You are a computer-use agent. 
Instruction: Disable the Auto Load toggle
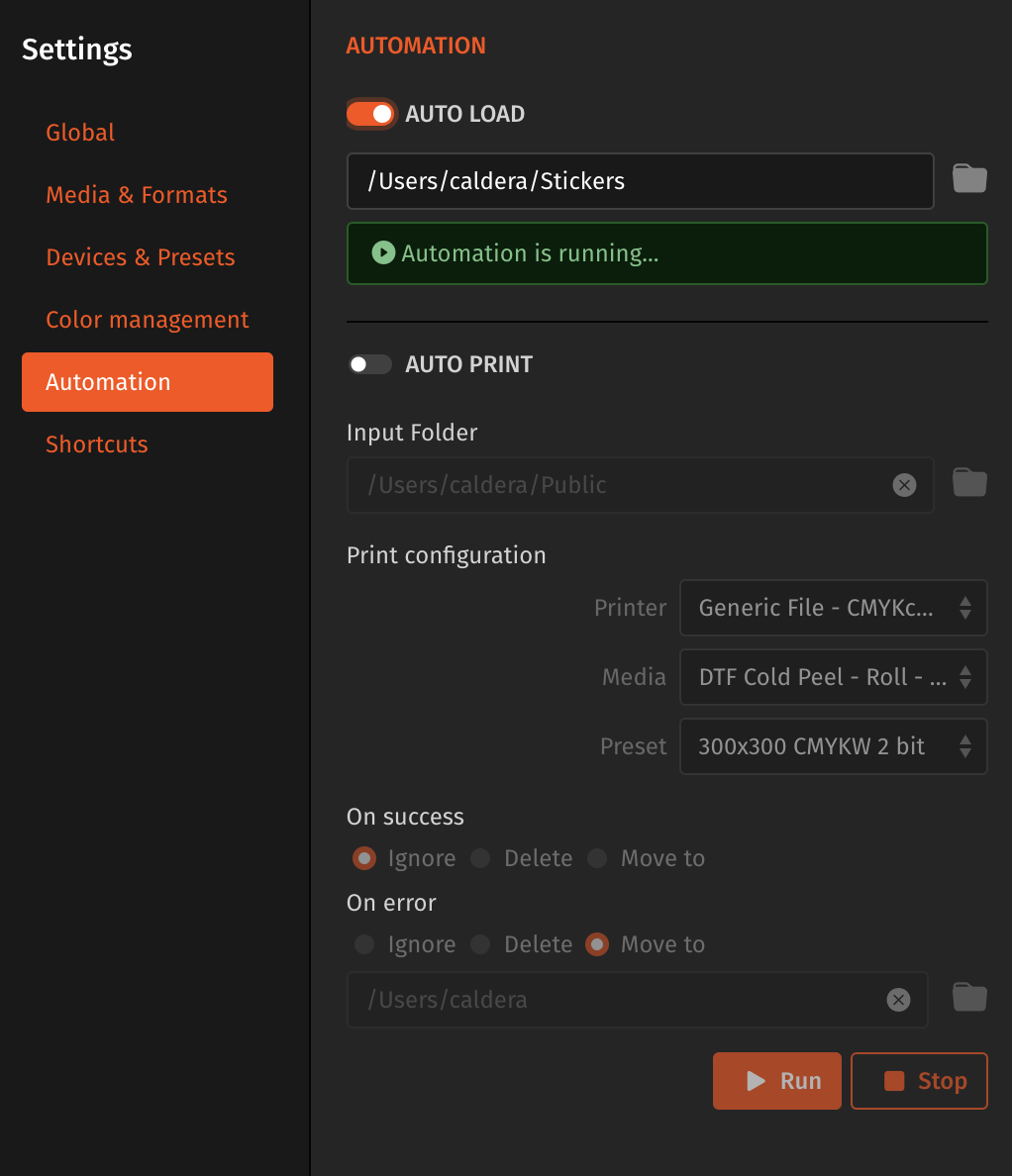click(x=370, y=114)
